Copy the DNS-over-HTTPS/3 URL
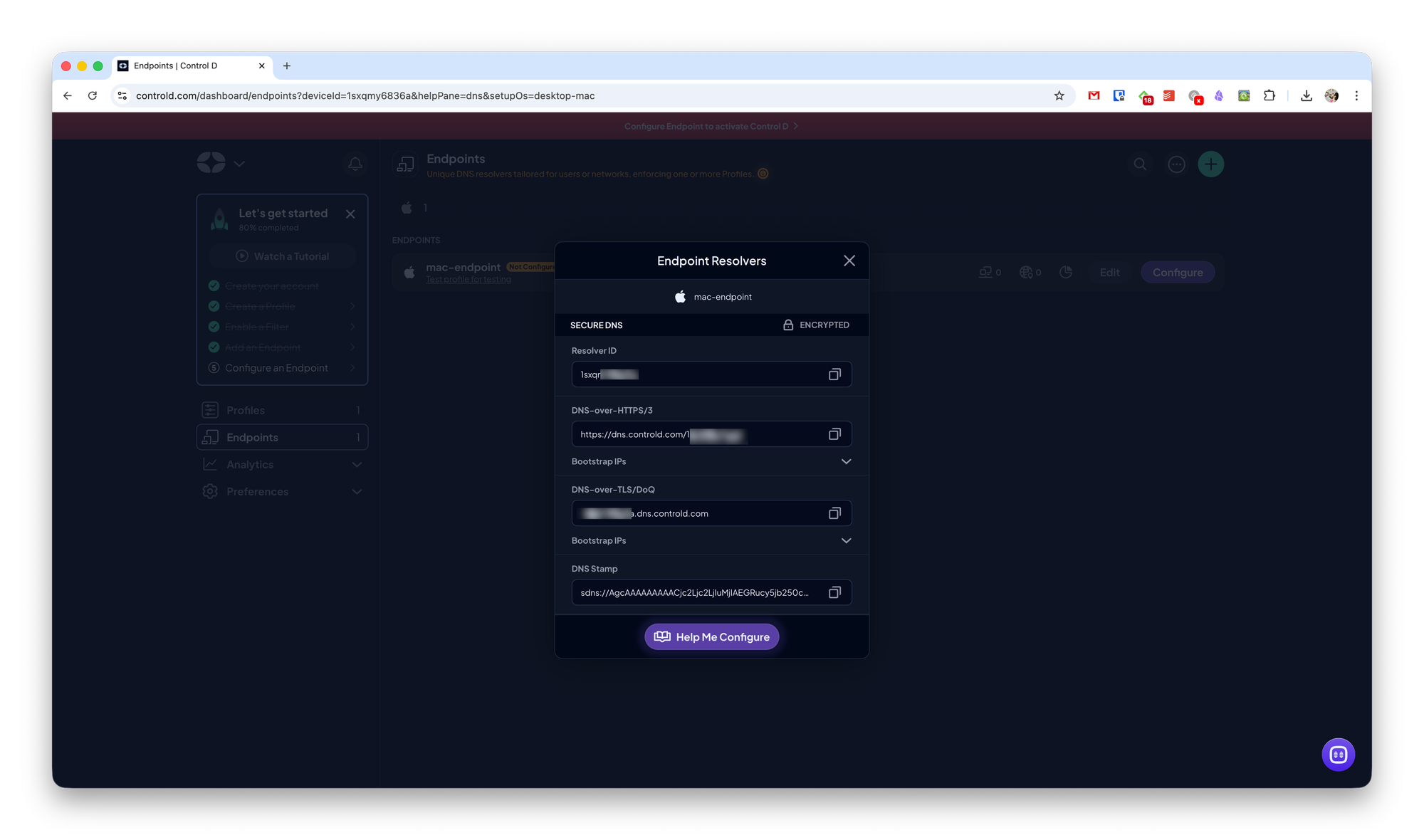Image resolution: width=1424 pixels, height=840 pixels. pos(834,434)
